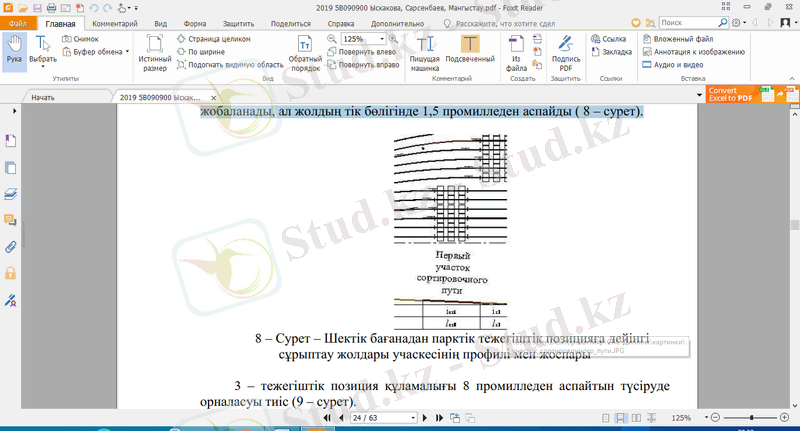Open search settings gear dropdown
Viewport: 800px width, 431px height.
point(739,23)
